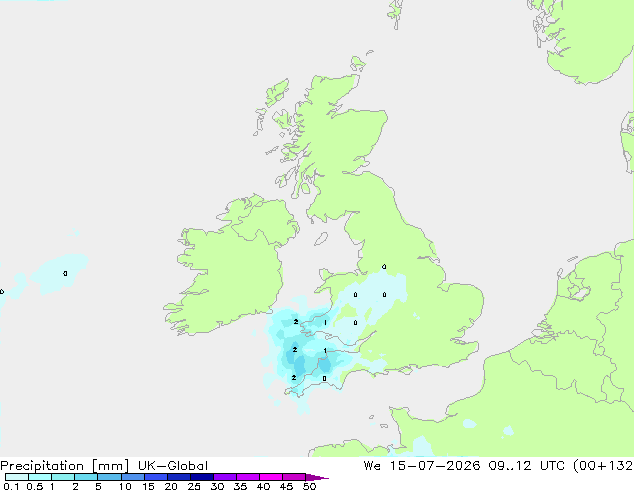The image size is (634, 490).
Task: Click the legend tick label "50"
Action: click(x=309, y=486)
